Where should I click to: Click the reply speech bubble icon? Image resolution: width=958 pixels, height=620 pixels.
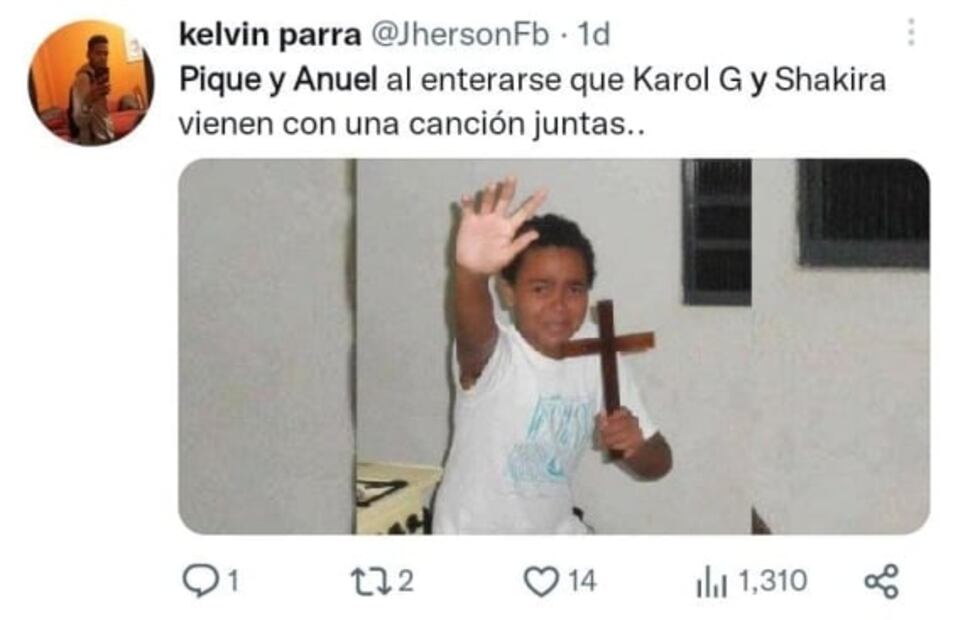[200, 581]
